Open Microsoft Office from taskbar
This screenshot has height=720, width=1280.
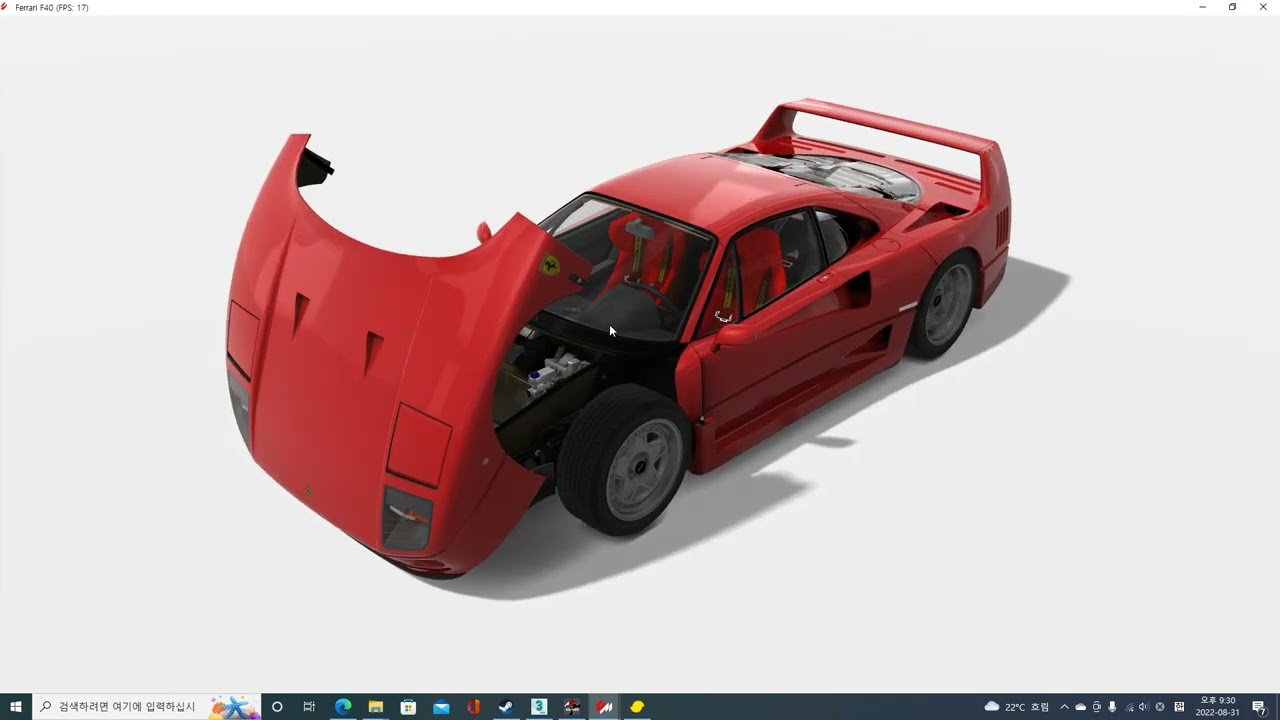click(474, 707)
